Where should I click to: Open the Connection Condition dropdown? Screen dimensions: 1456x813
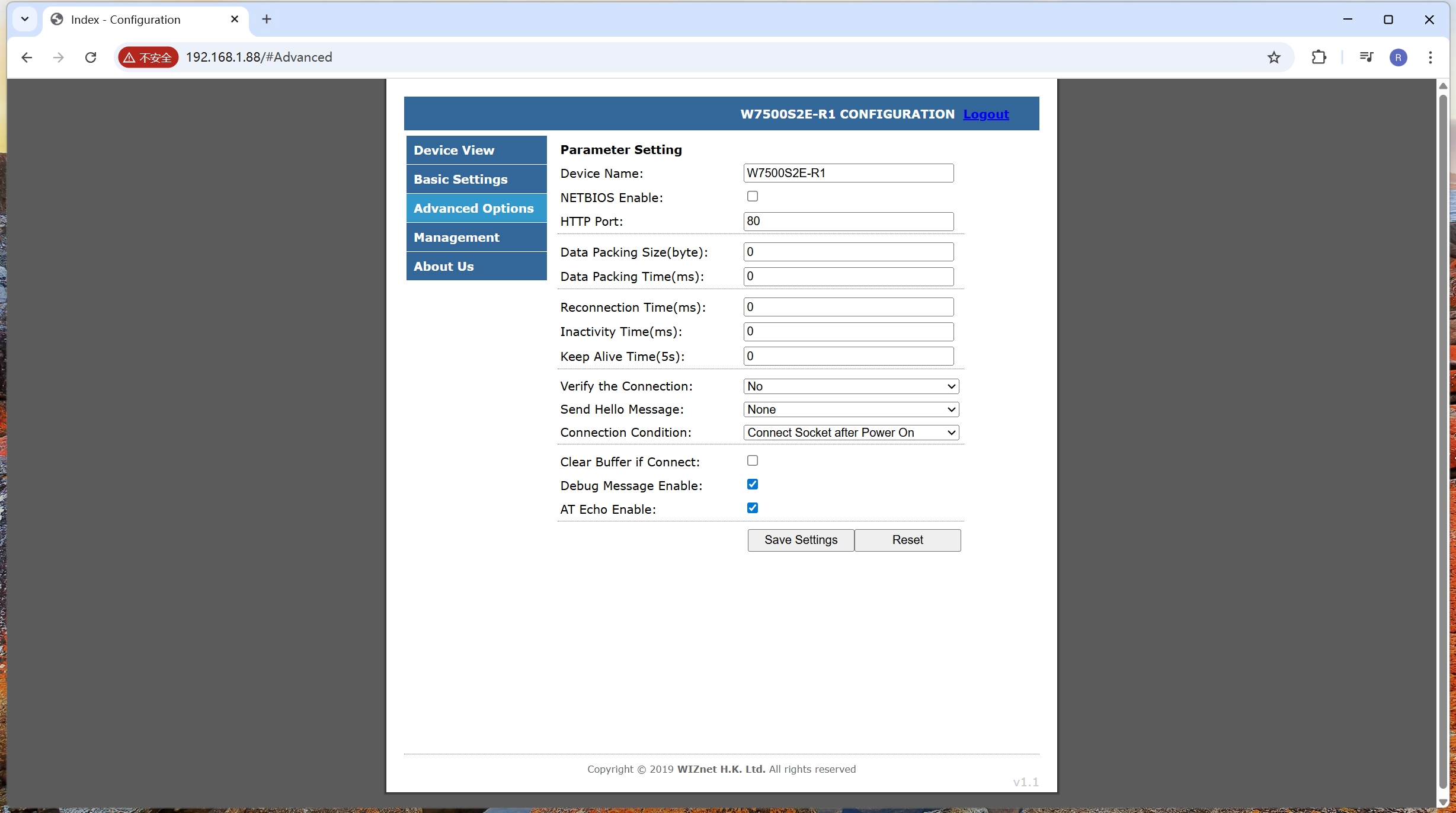click(x=850, y=433)
